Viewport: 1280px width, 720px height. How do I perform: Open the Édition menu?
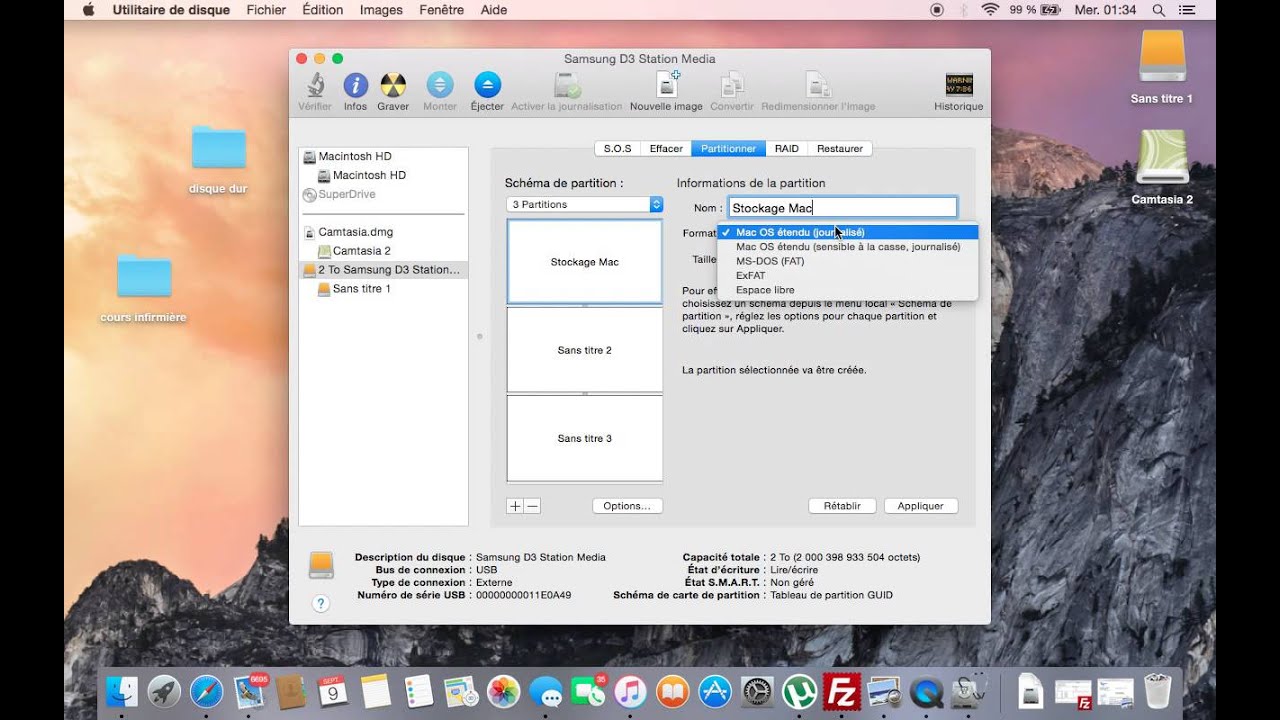[x=322, y=10]
